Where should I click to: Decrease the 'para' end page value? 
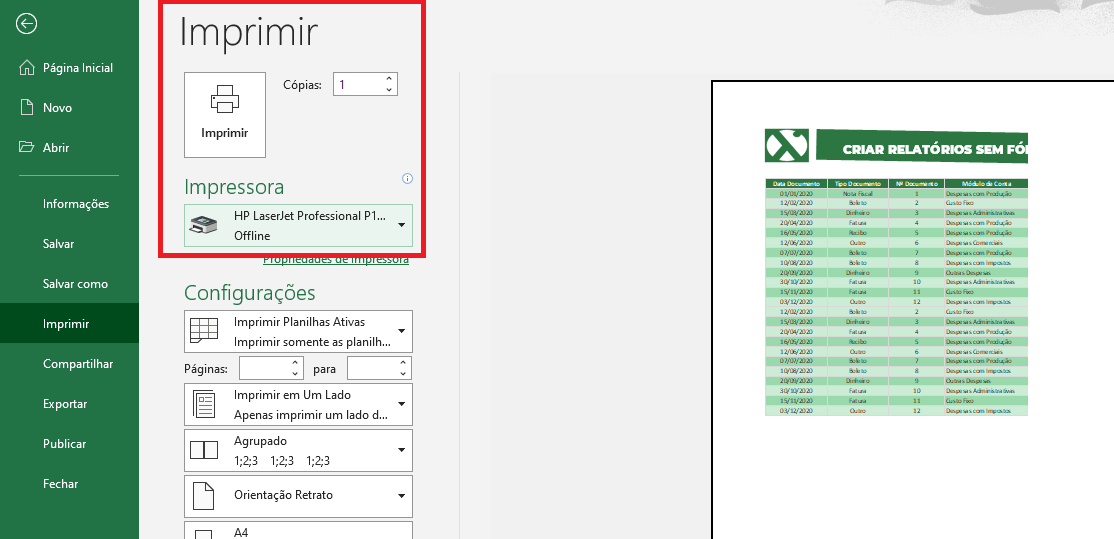point(403,374)
